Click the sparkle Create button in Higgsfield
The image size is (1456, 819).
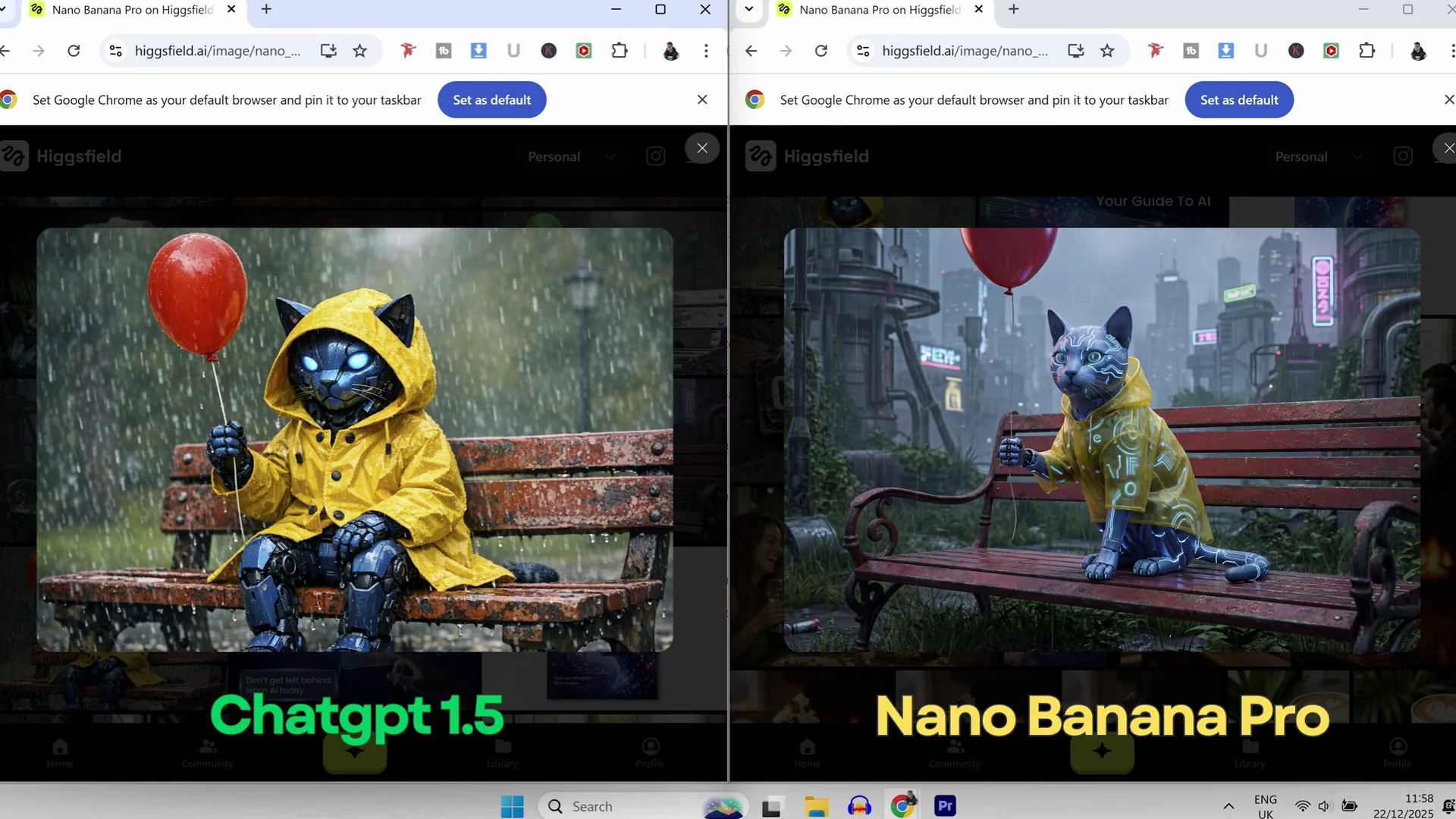(353, 752)
